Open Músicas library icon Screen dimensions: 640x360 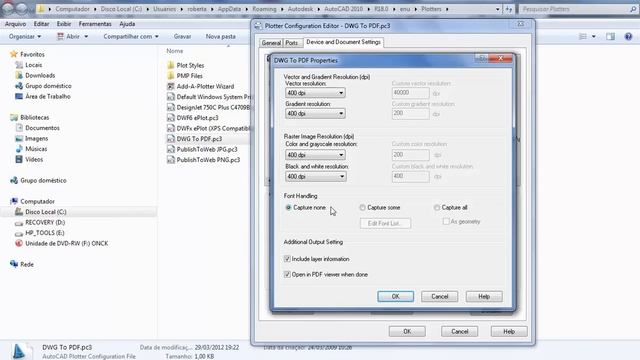click(x=19, y=149)
